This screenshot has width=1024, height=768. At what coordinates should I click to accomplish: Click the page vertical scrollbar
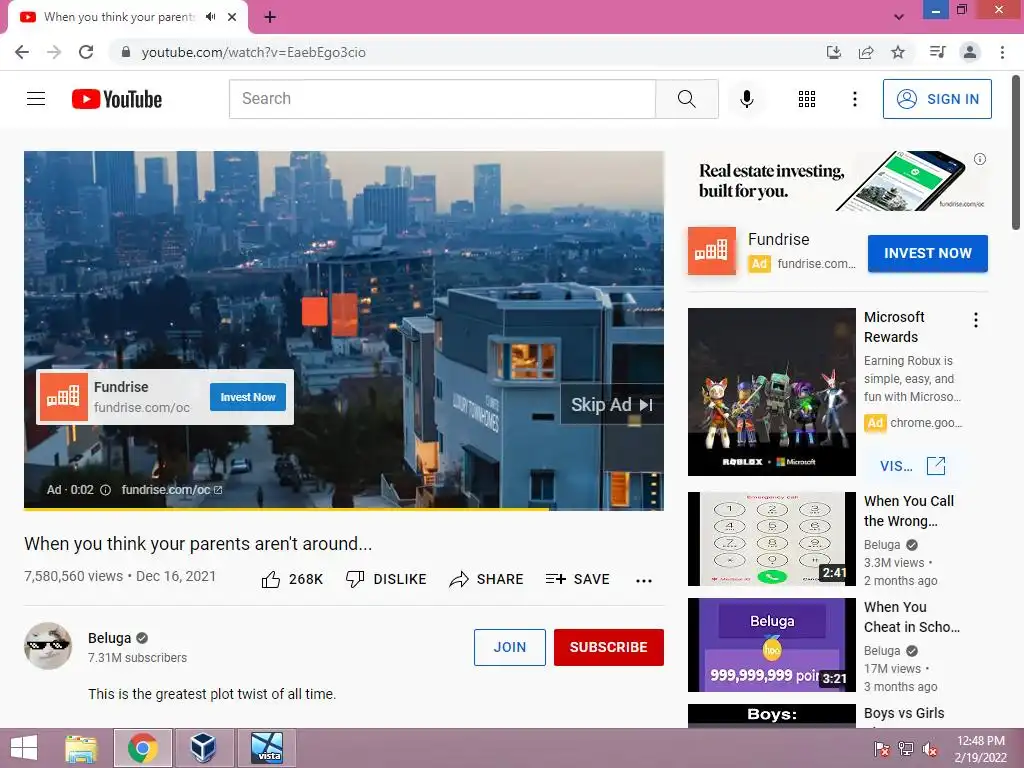coord(1016,153)
